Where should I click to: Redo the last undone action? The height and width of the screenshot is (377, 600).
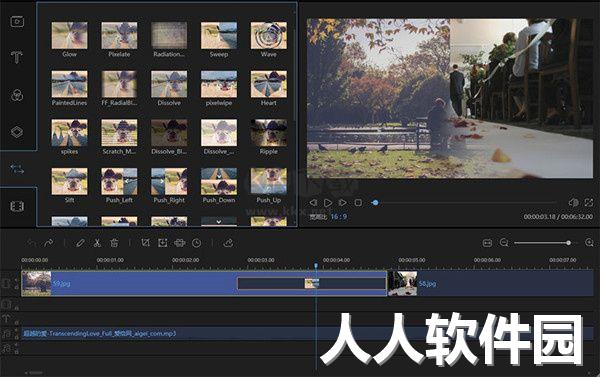pos(49,243)
